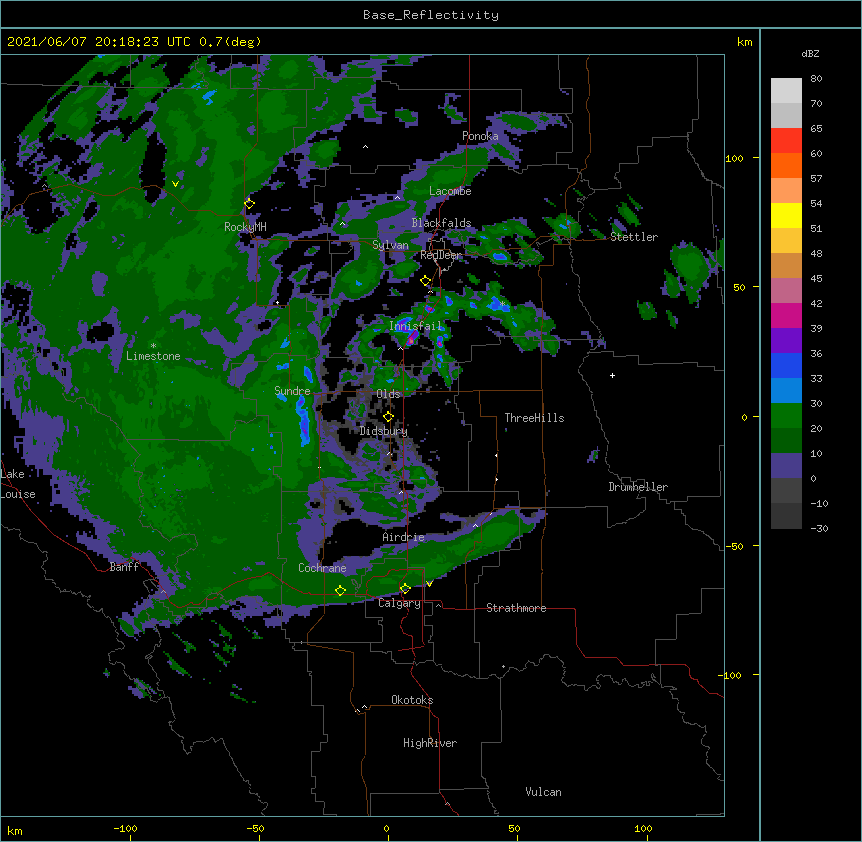The height and width of the screenshot is (842, 862).
Task: Click the white asterisk above Limestone
Action: pos(153,346)
